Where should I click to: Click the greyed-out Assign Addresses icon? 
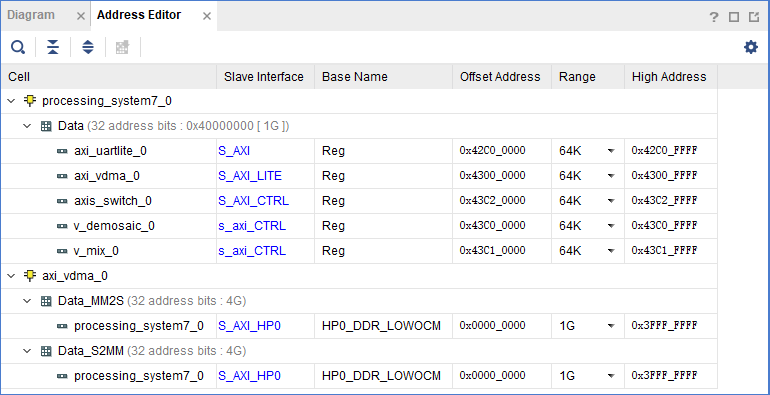coord(122,47)
